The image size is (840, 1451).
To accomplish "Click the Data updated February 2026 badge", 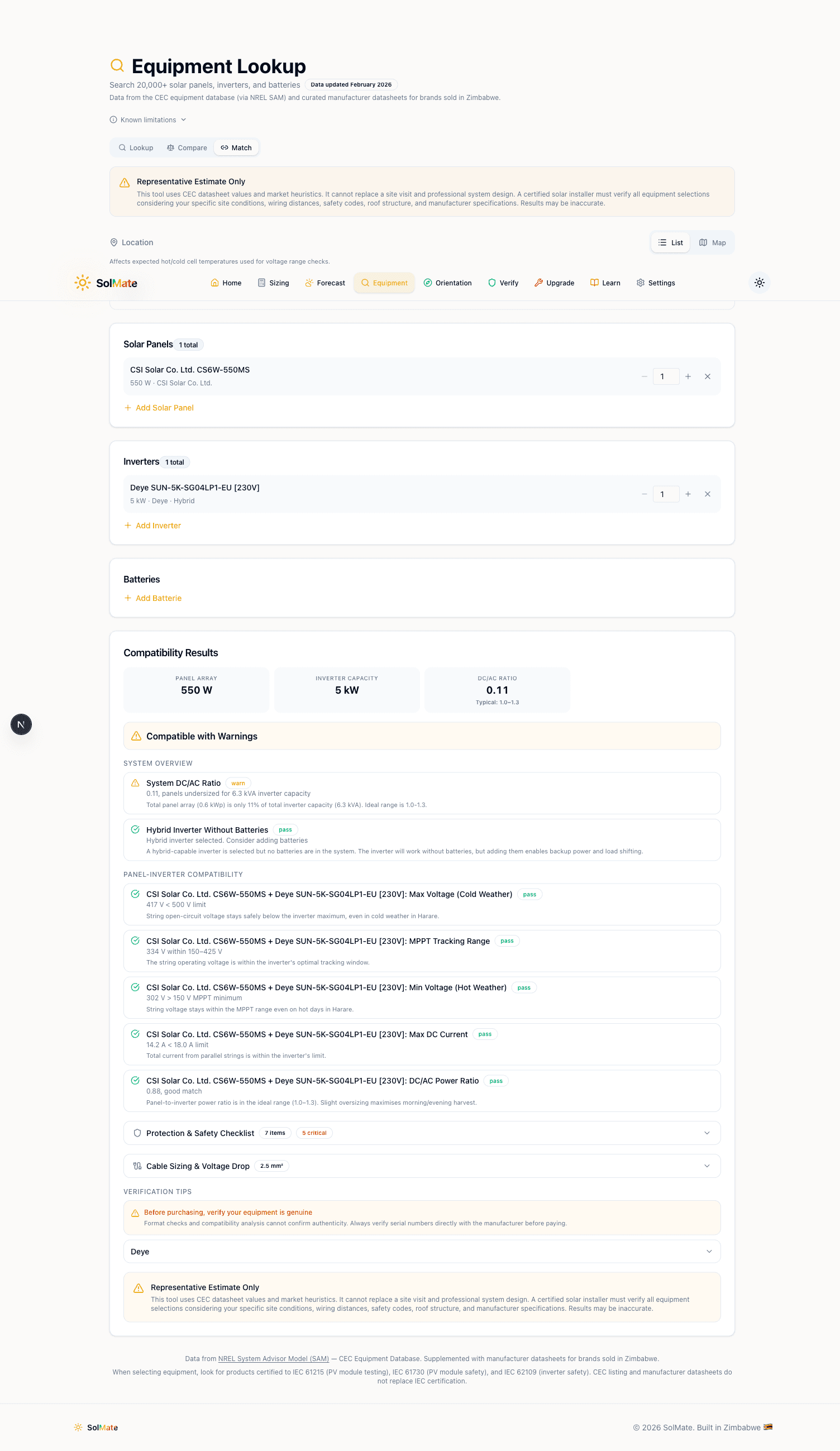I will (351, 85).
